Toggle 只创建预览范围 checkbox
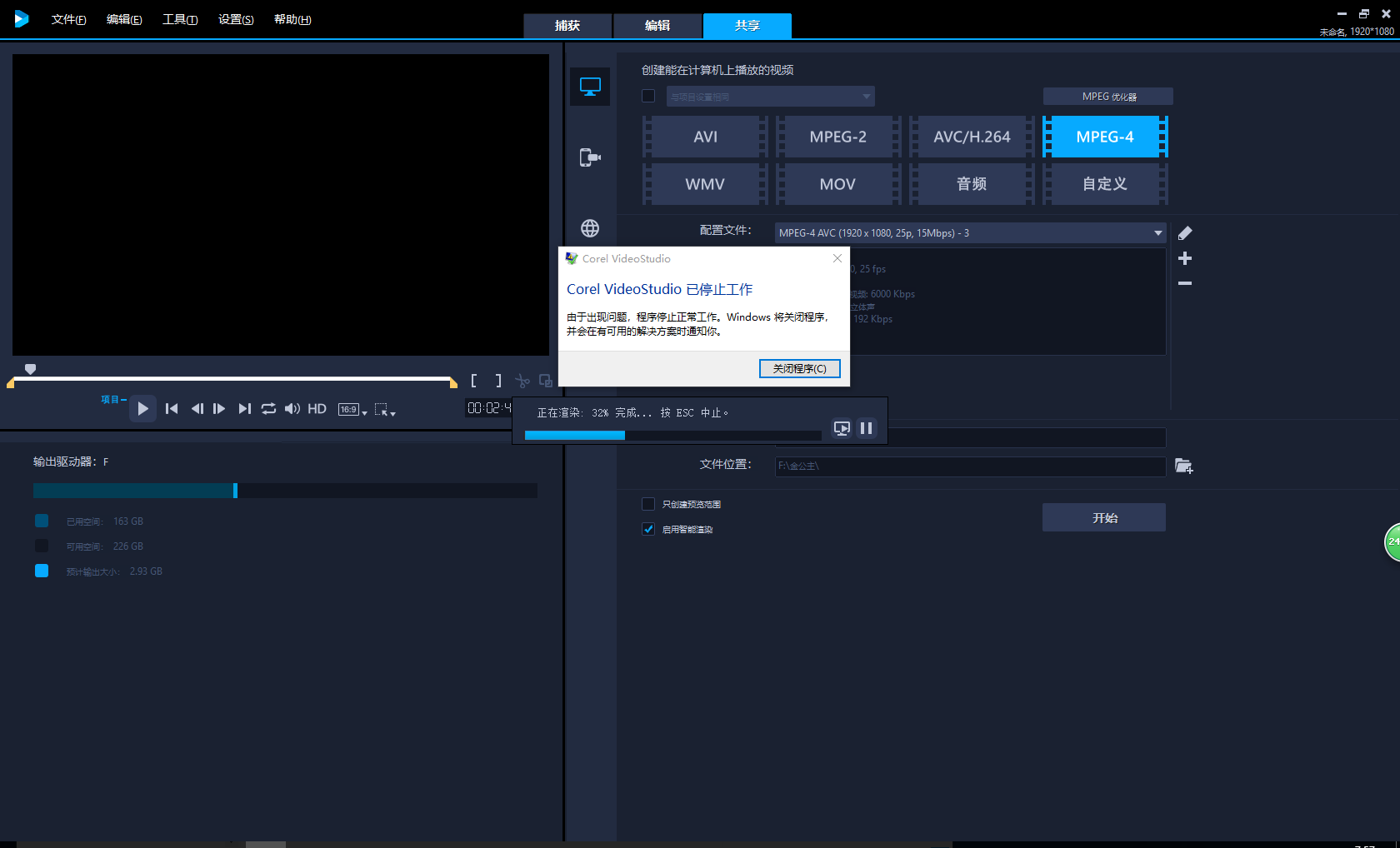 [648, 504]
